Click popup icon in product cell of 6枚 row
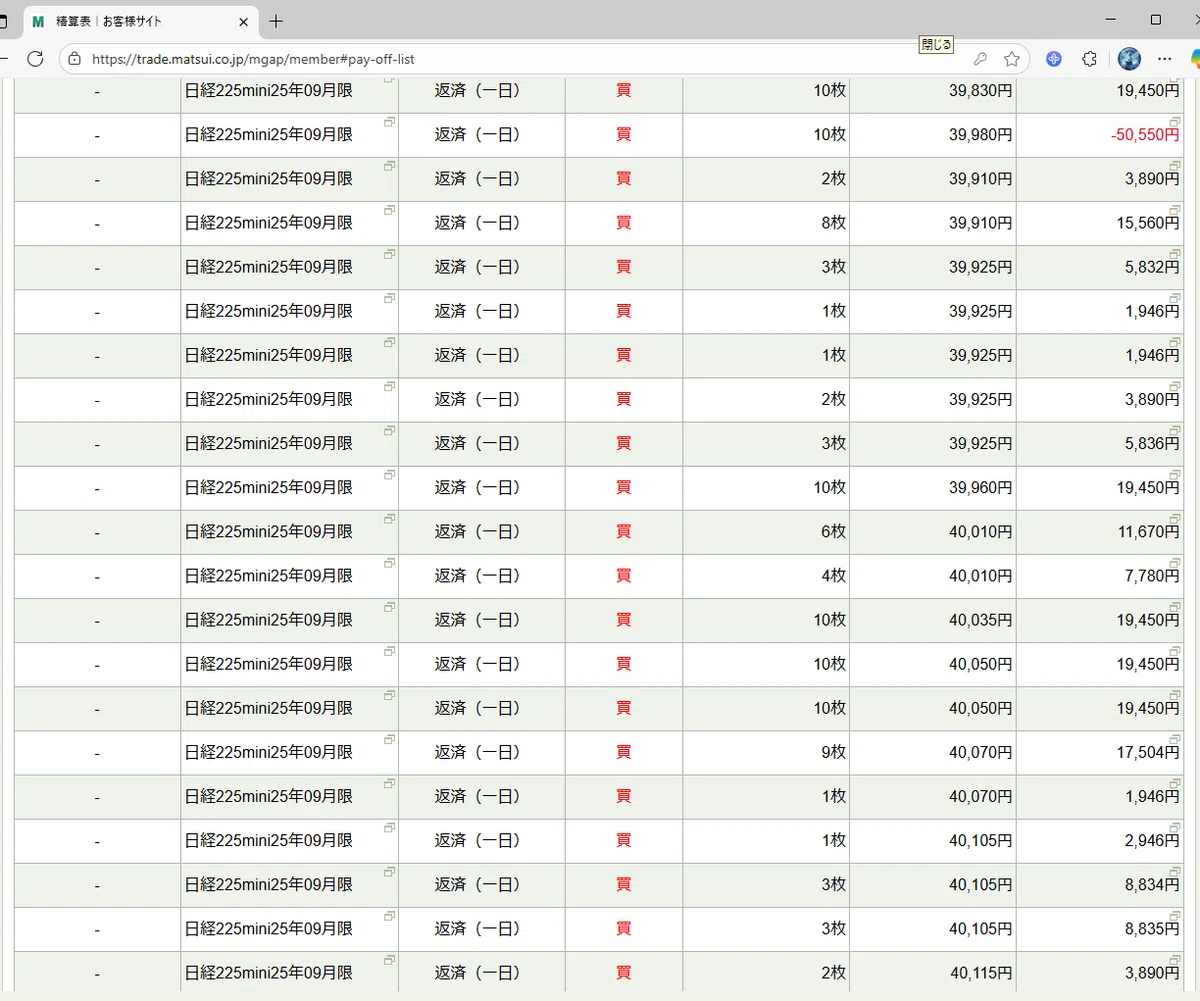The width and height of the screenshot is (1200, 1001). coord(390,518)
